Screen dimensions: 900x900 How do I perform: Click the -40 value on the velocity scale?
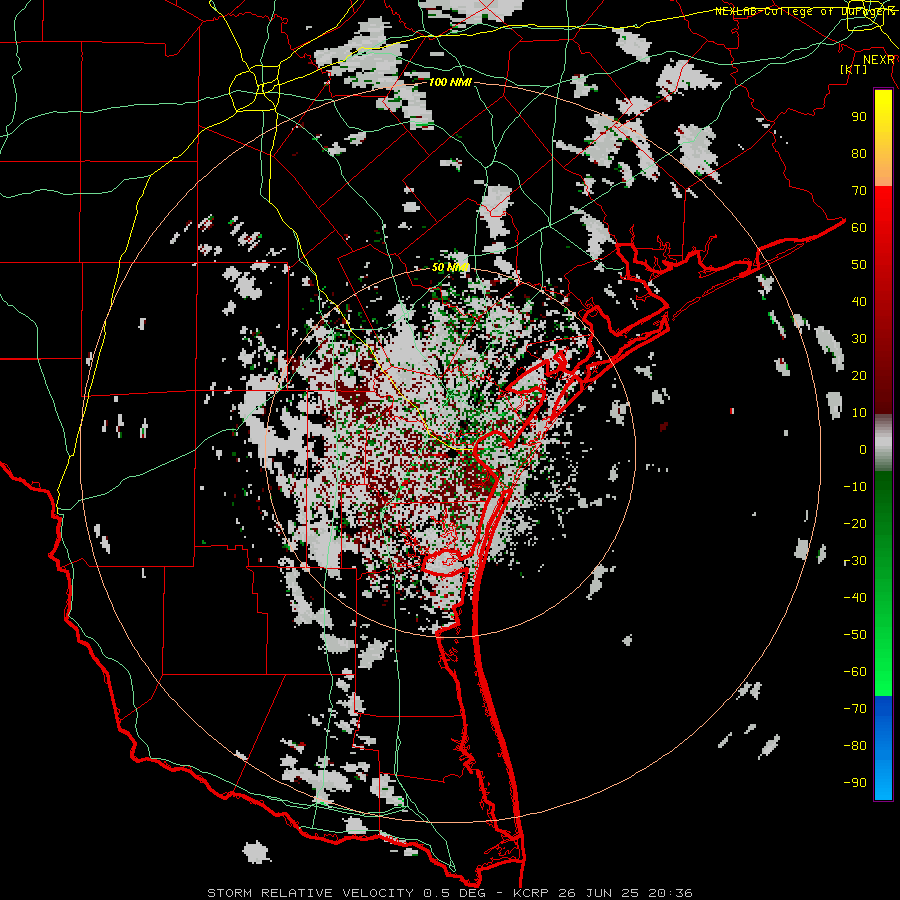[x=855, y=598]
